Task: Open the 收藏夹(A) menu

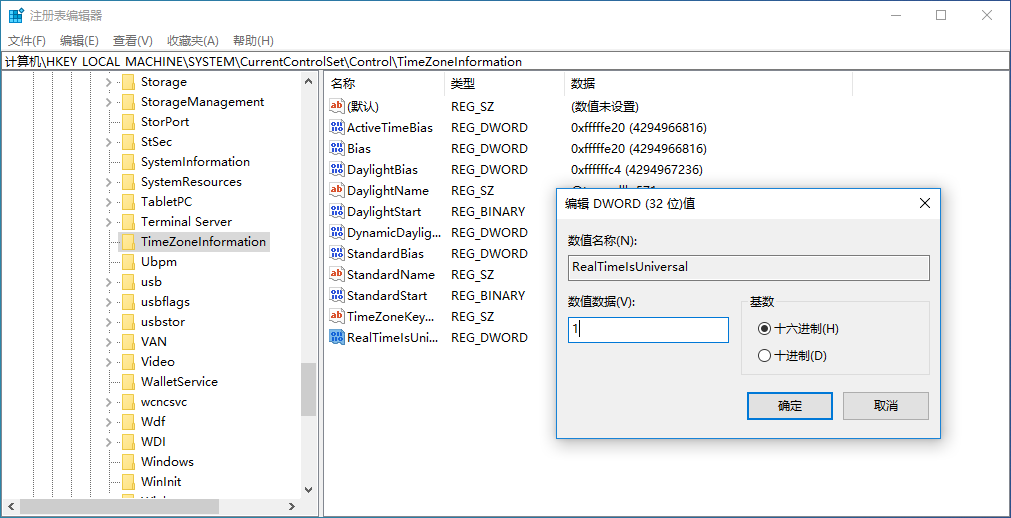Action: [193, 41]
